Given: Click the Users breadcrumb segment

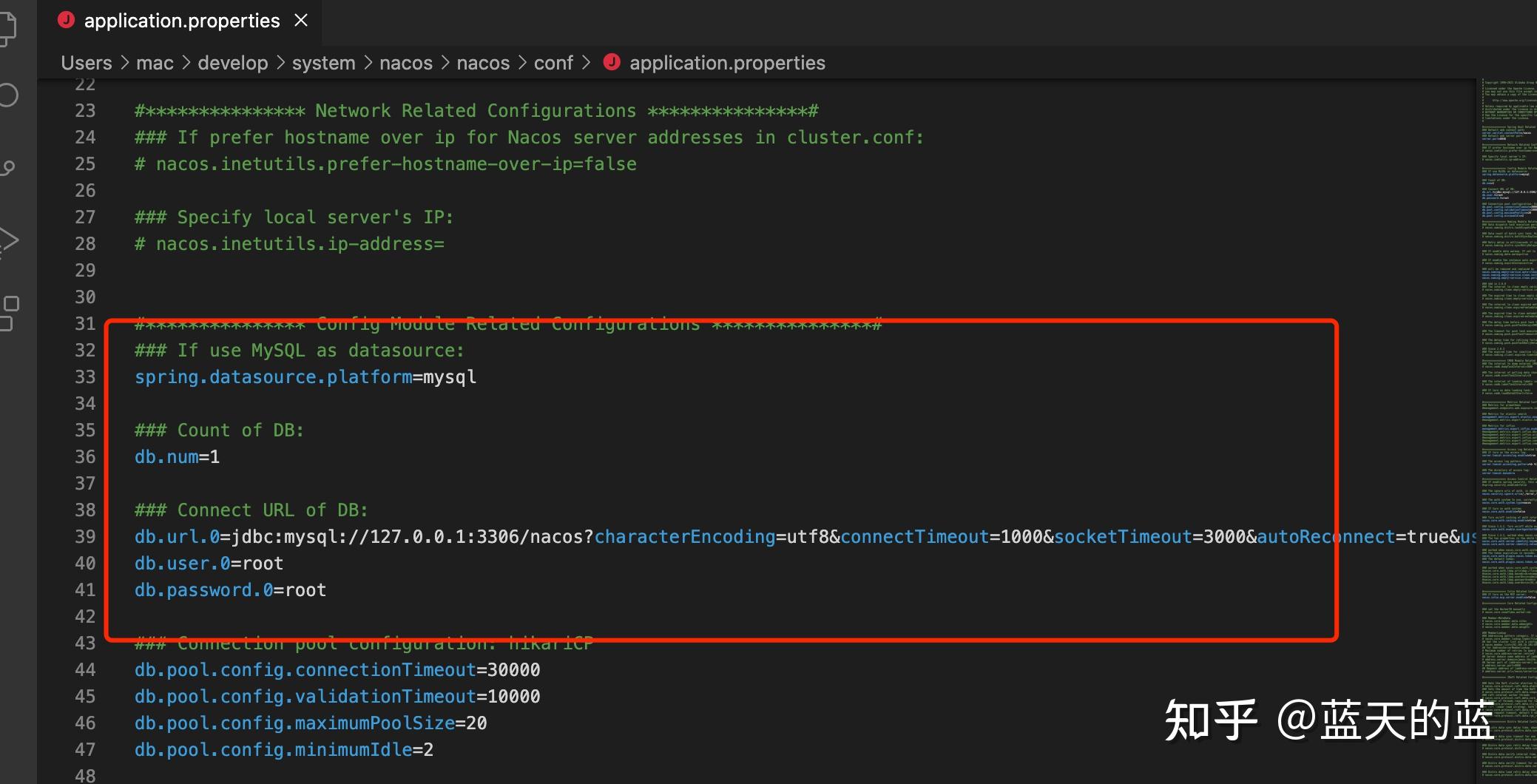Looking at the screenshot, I should point(87,63).
